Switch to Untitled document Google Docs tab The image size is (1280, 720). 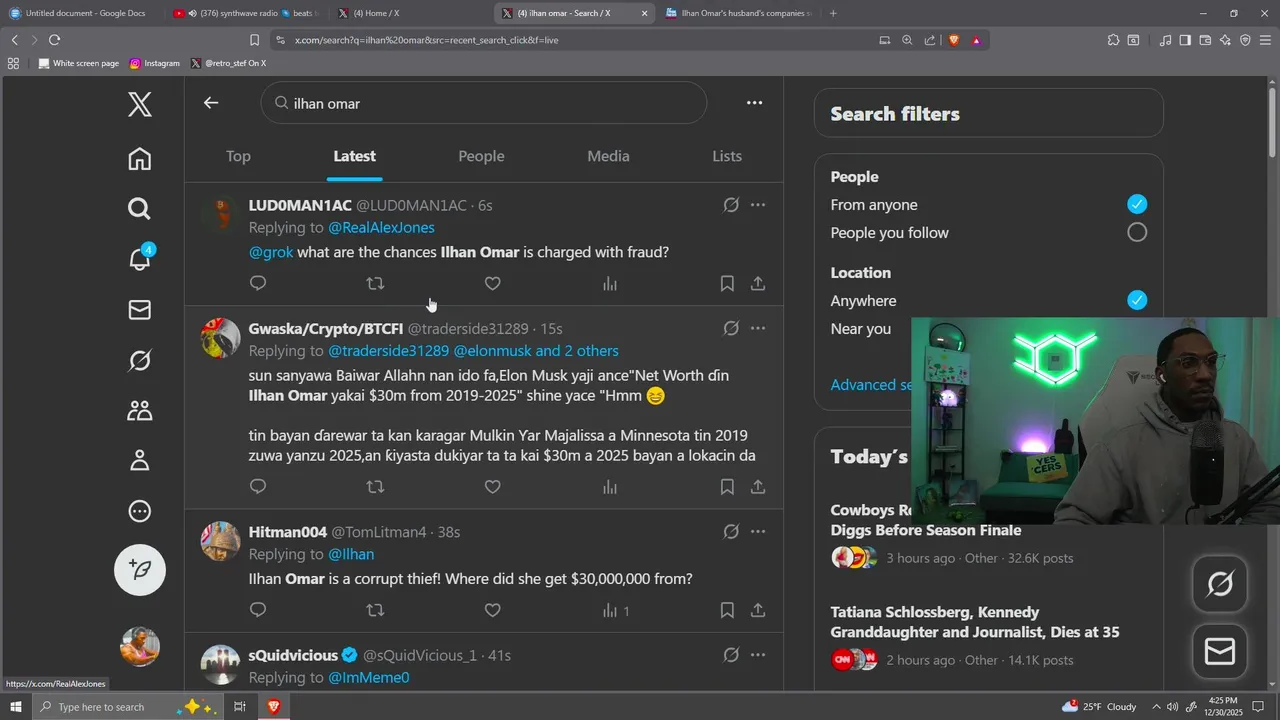[85, 13]
